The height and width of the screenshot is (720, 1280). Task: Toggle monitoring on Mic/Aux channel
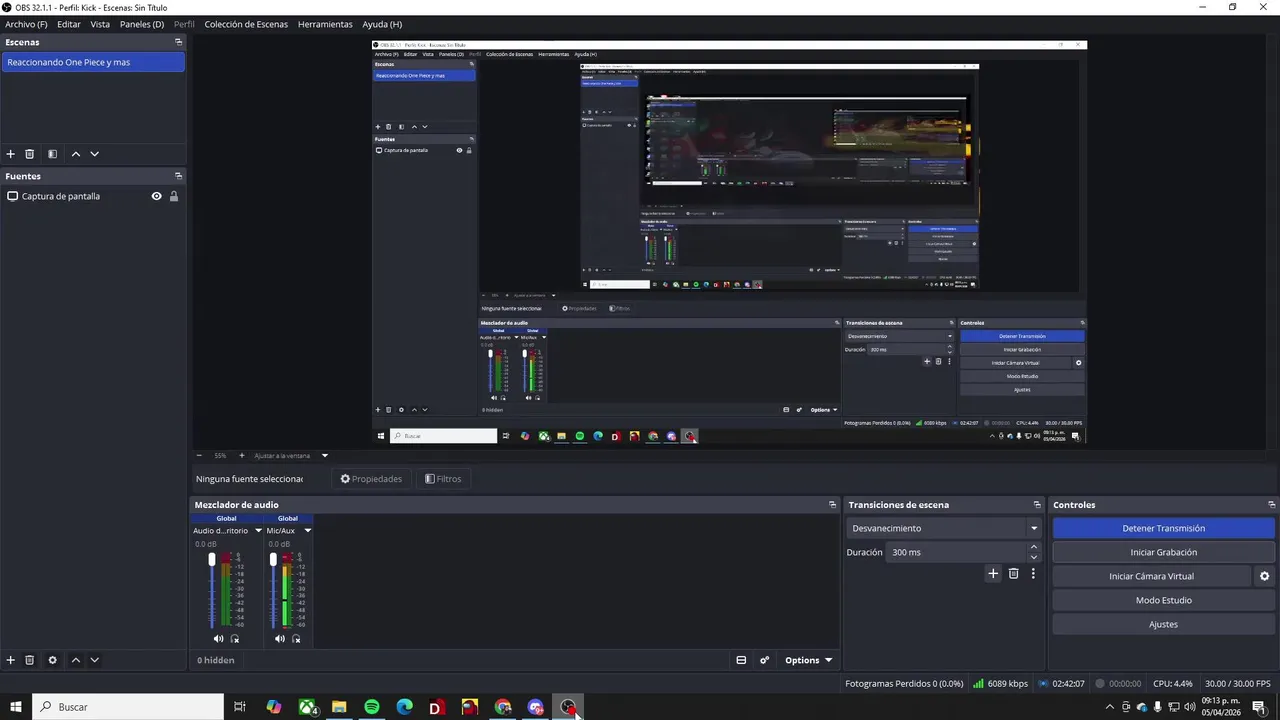[296, 639]
